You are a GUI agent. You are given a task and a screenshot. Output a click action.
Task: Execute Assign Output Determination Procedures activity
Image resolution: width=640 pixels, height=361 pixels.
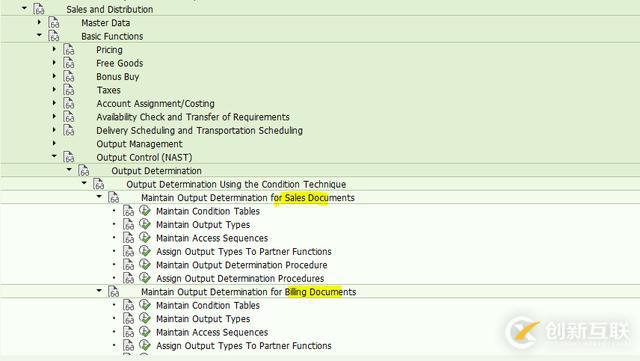[x=144, y=278]
